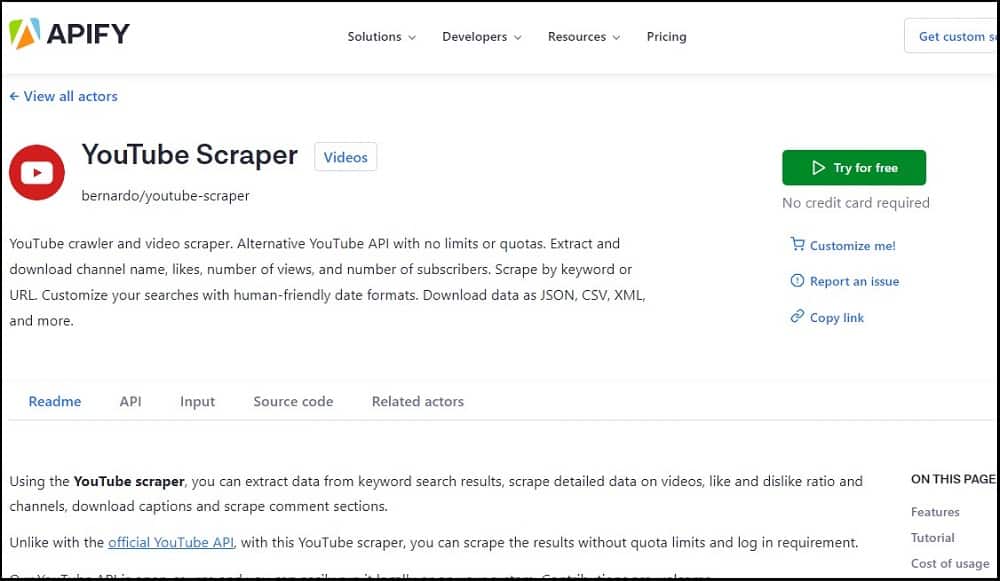Open the Developers menu
The height and width of the screenshot is (581, 1000).
(x=482, y=37)
